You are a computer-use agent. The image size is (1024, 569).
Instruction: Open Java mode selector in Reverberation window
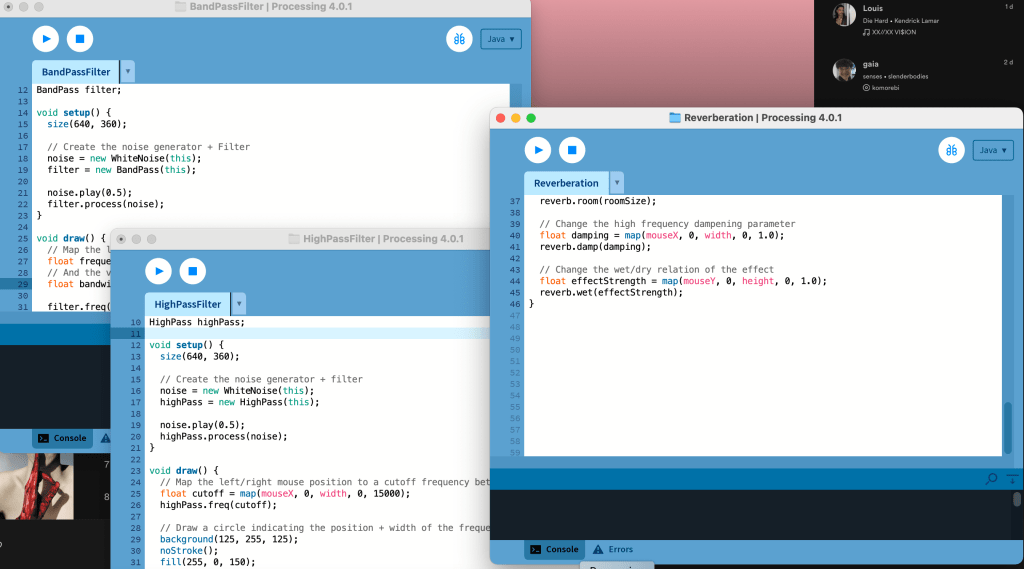993,150
